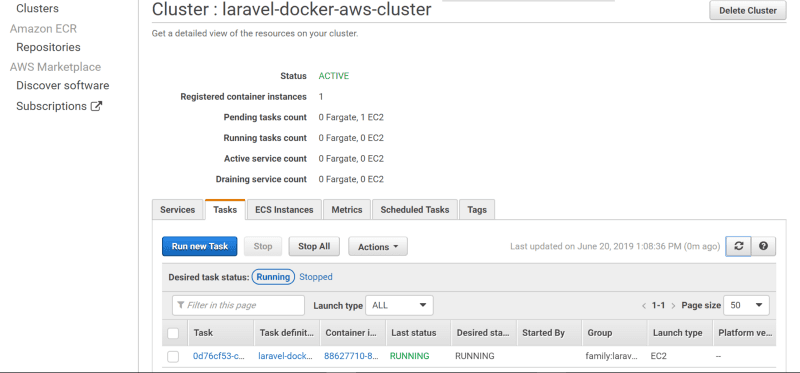Open the Scheduled Tasks tab
This screenshot has height=373, width=800.
415,210
